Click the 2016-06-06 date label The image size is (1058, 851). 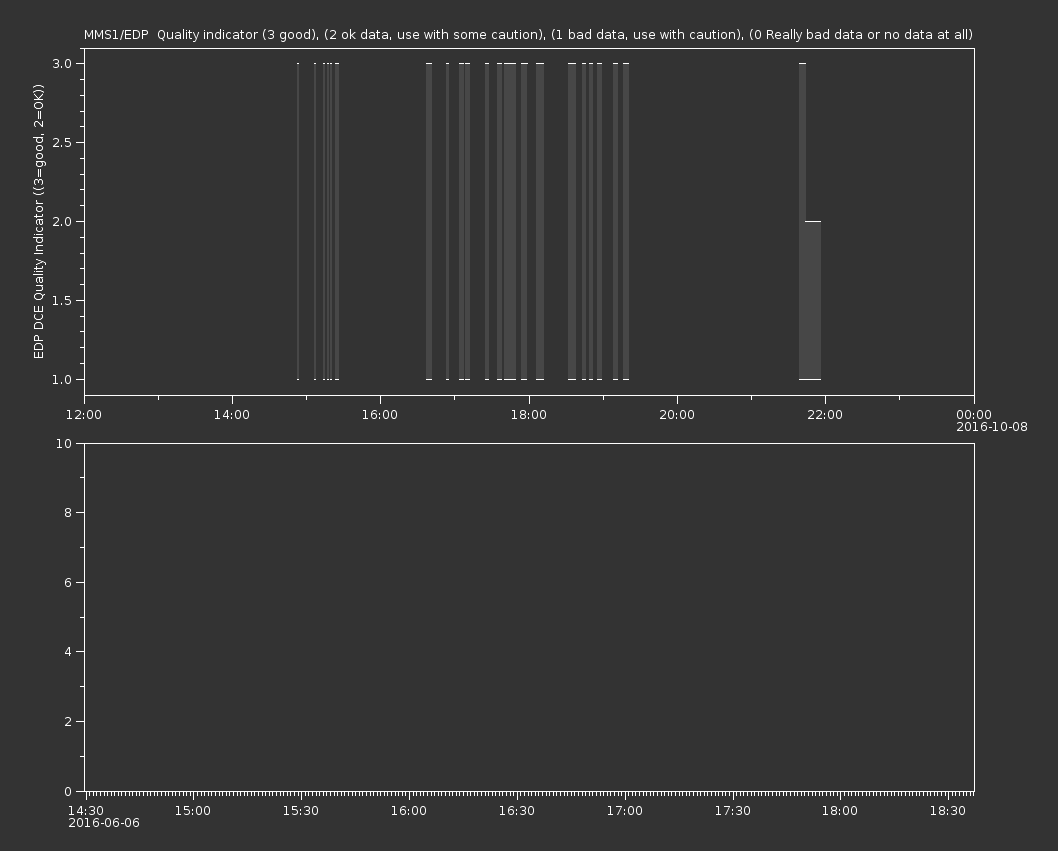(x=104, y=823)
